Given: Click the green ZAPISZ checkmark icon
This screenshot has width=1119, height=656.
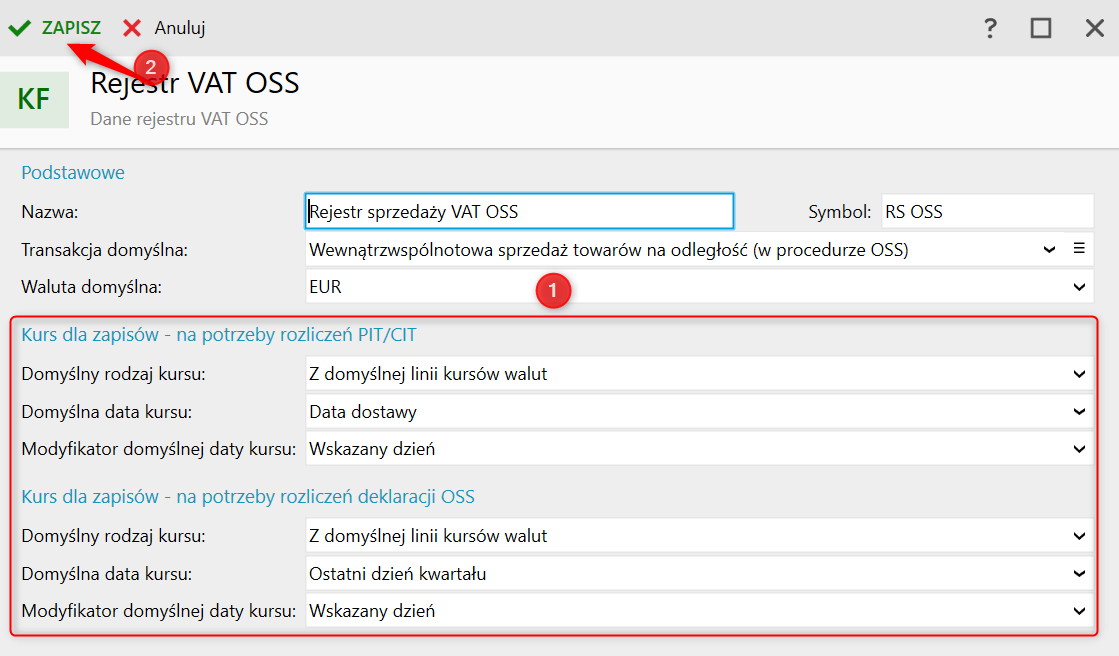Looking at the screenshot, I should pos(19,28).
